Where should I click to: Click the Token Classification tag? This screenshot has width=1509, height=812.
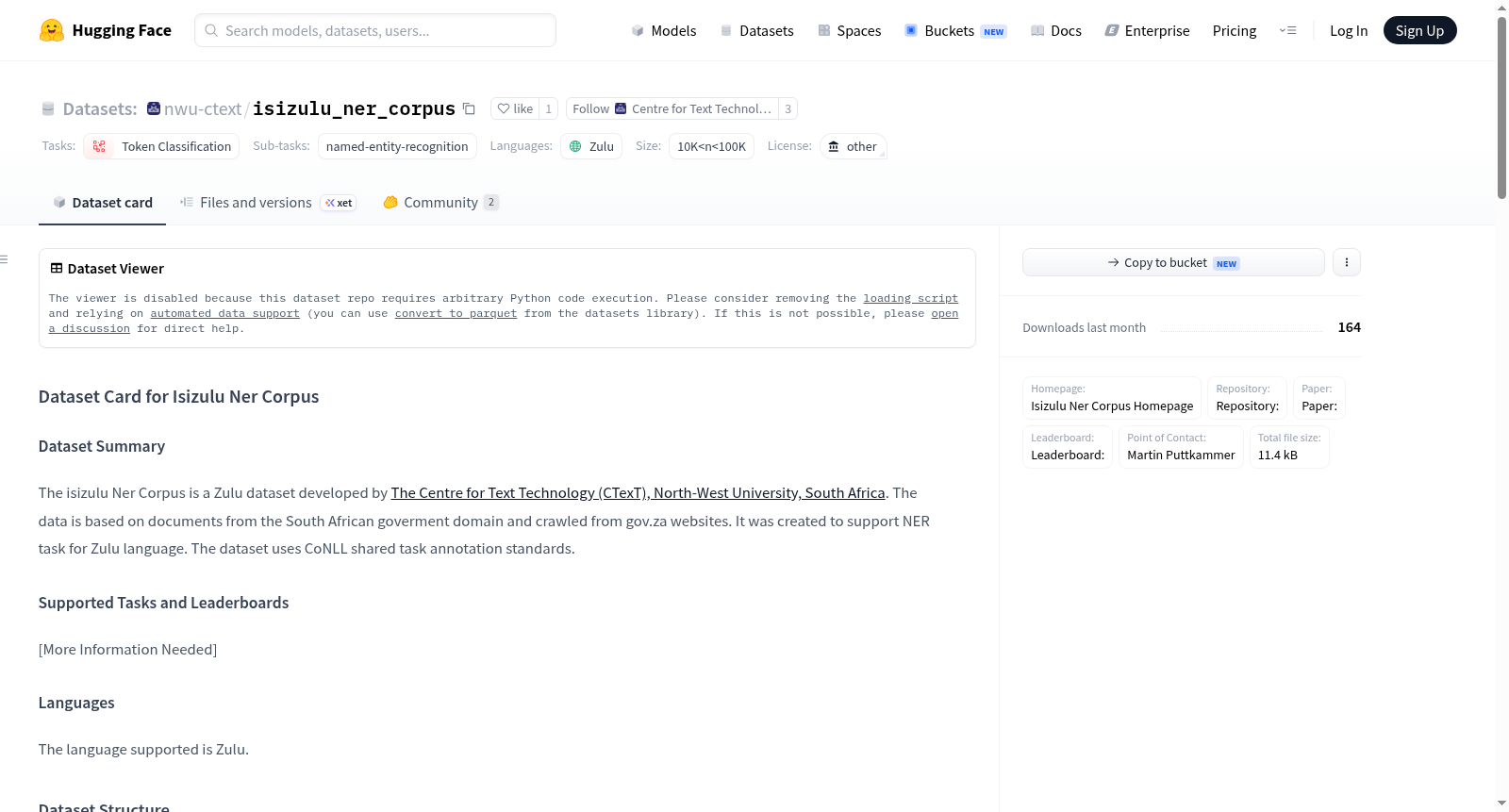pos(161,146)
